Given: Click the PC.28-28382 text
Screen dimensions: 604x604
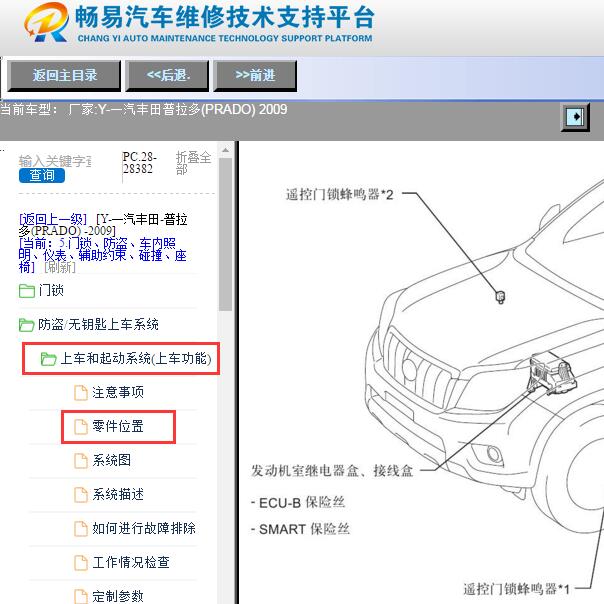Looking at the screenshot, I should pos(139,163).
